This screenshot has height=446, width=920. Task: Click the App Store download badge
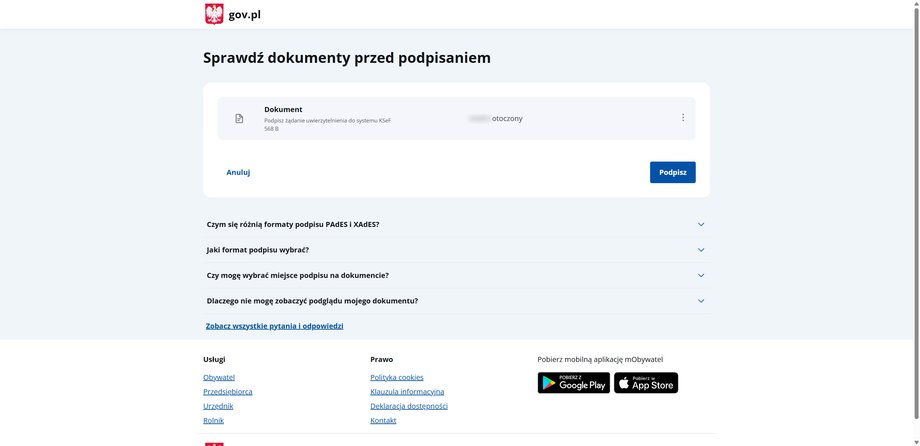click(x=646, y=383)
